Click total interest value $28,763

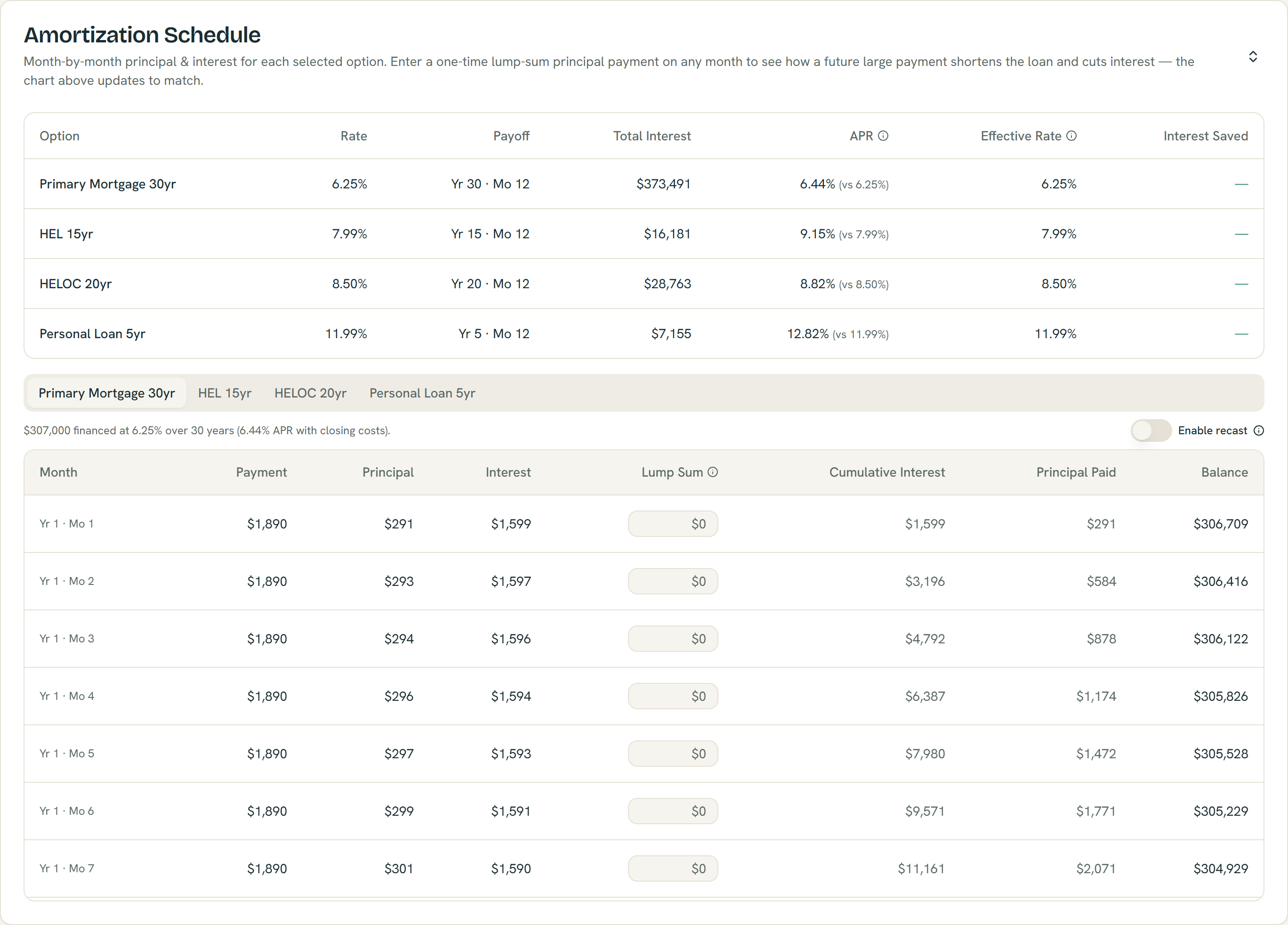pyautogui.click(x=667, y=284)
